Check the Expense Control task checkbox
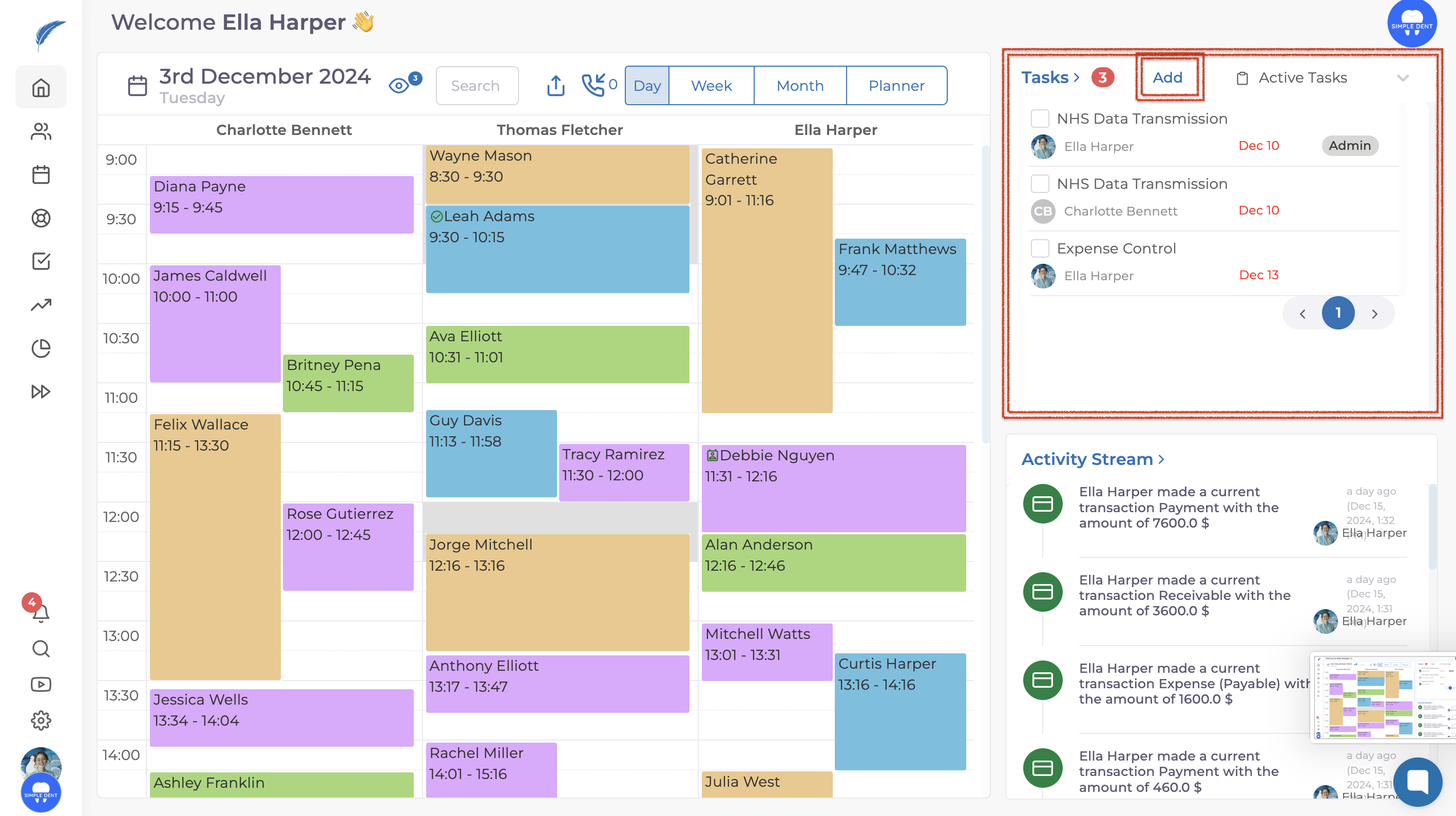Viewport: 1456px width, 816px height. [x=1040, y=248]
